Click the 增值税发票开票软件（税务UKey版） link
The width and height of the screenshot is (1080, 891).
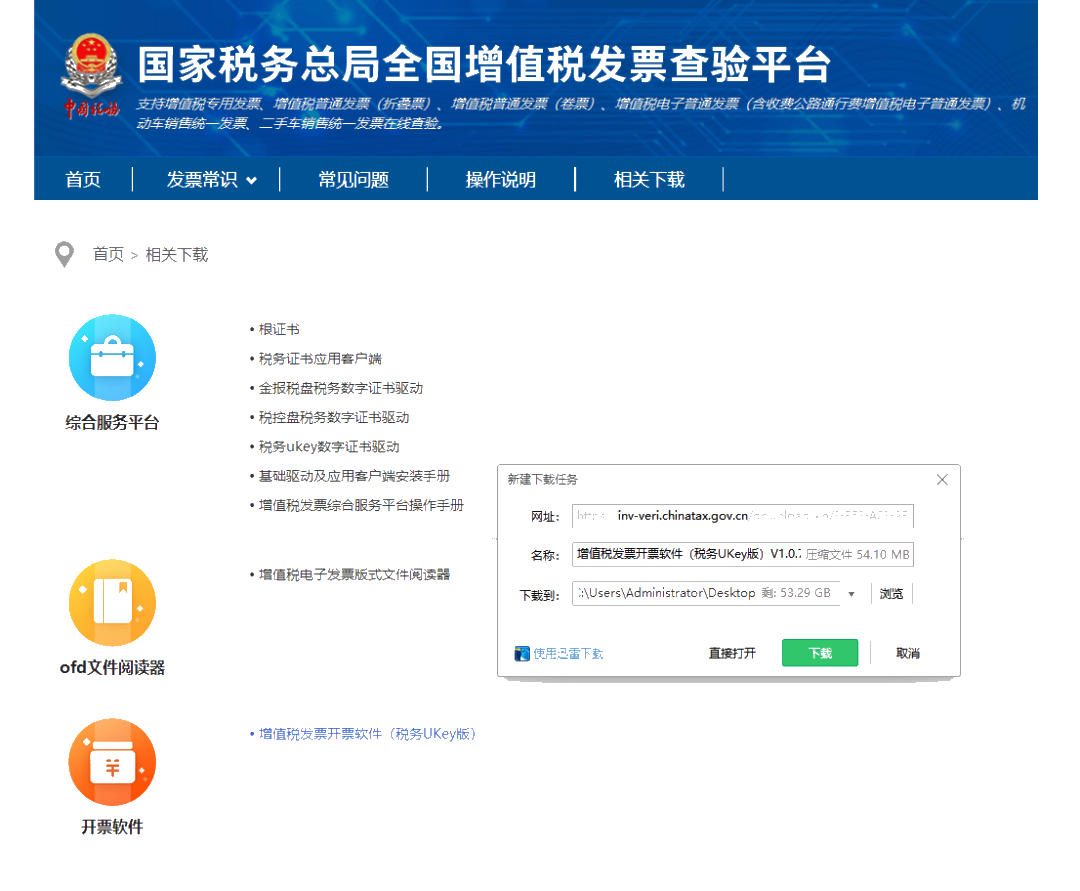point(365,733)
